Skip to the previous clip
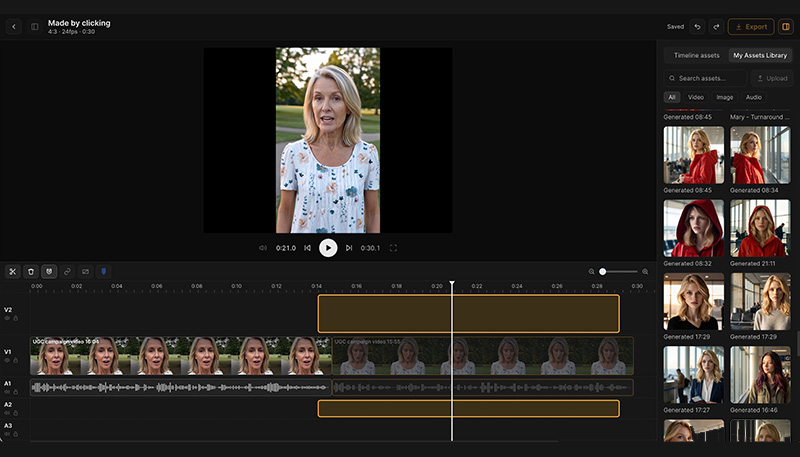800x457 pixels. point(307,248)
